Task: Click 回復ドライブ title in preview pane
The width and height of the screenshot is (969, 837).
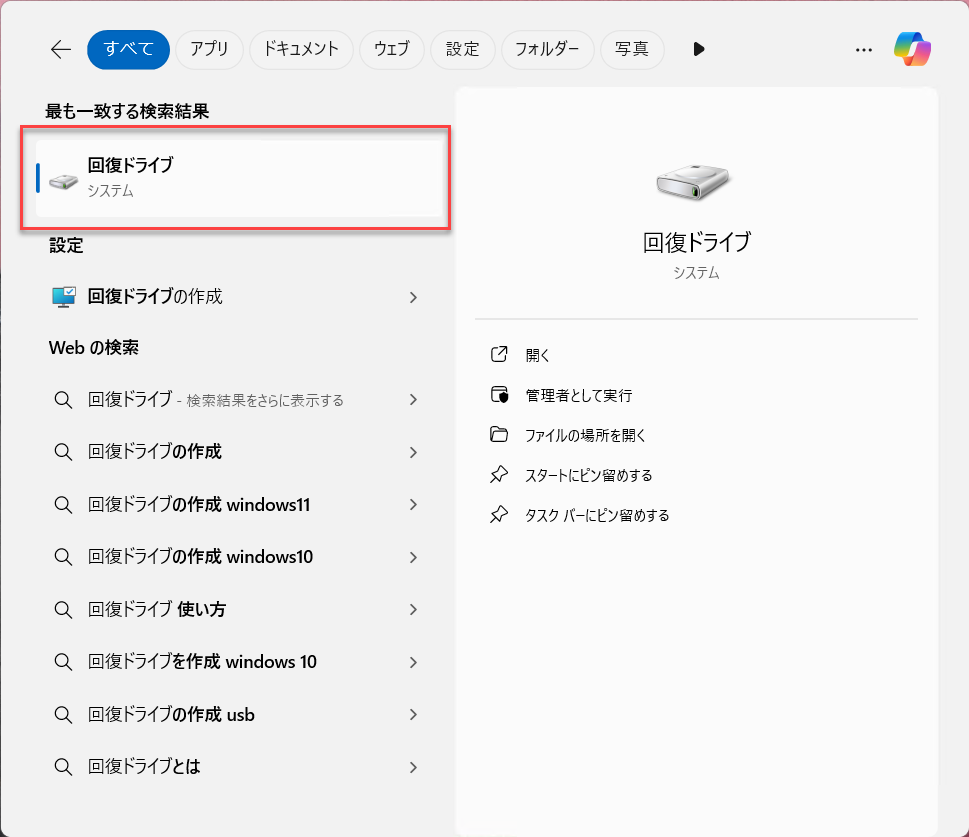Action: tap(696, 242)
